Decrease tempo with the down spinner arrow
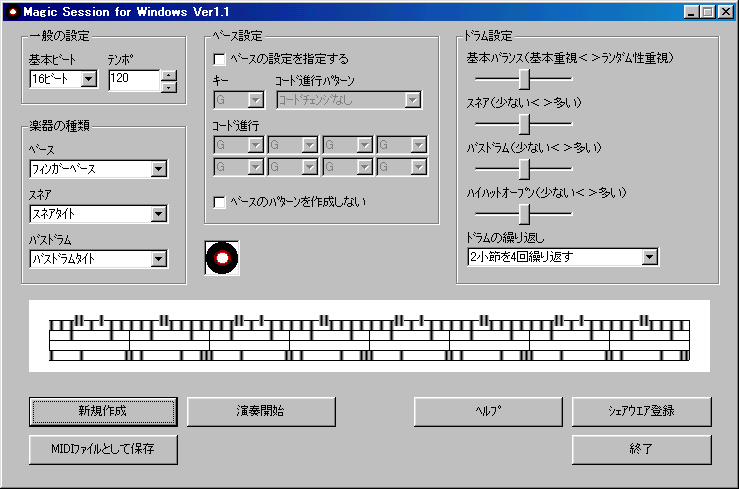Viewport: 739px width, 489px height. 169,87
